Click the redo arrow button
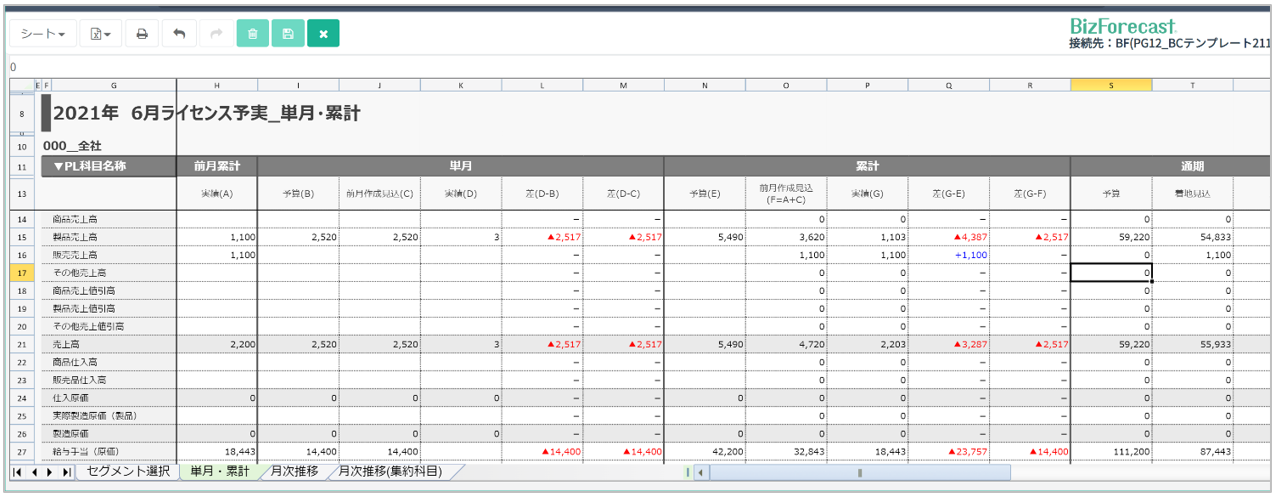Viewport: 1273px width, 495px height. (215, 34)
